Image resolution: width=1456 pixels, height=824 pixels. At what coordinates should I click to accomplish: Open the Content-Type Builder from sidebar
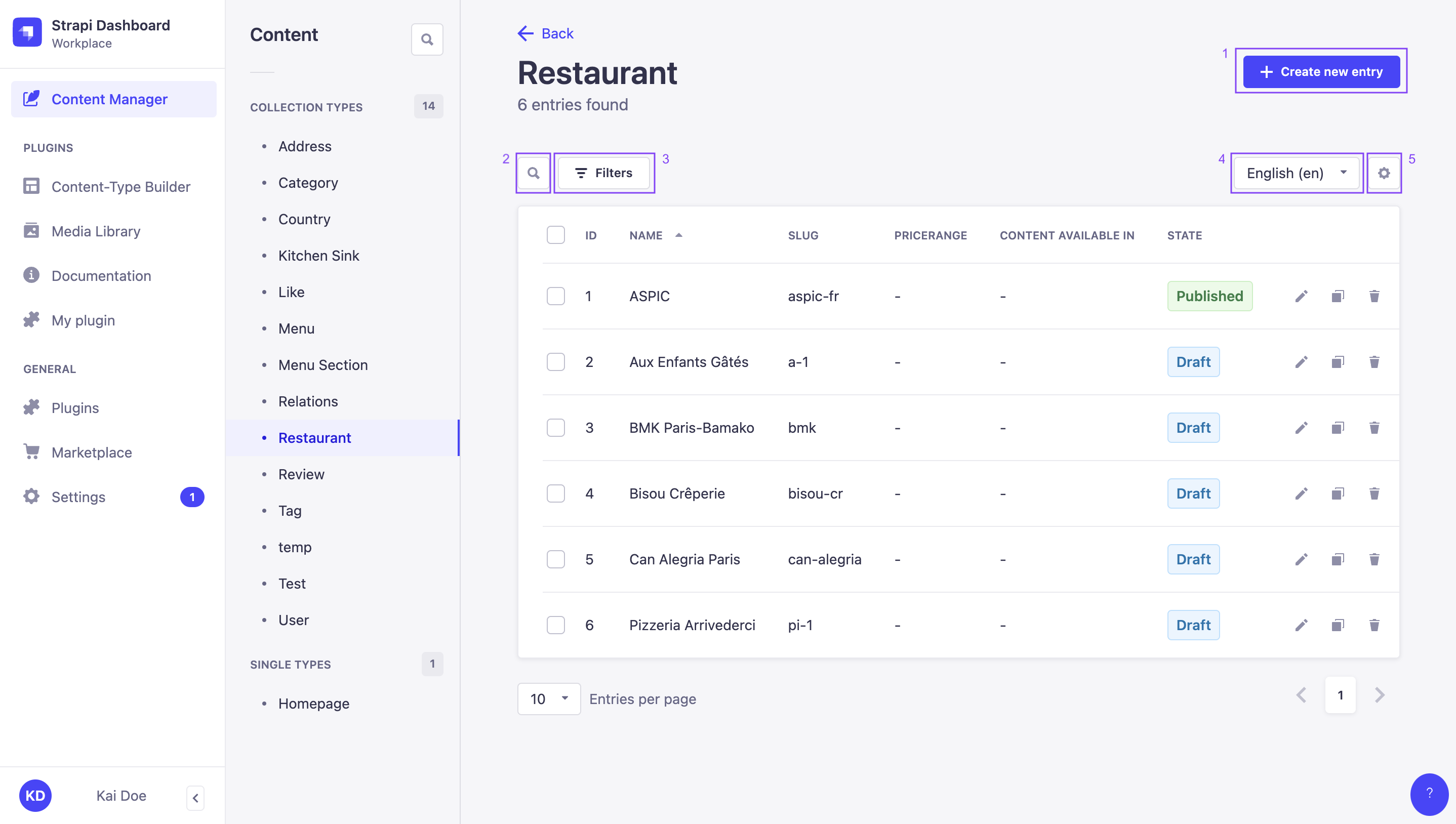point(120,187)
